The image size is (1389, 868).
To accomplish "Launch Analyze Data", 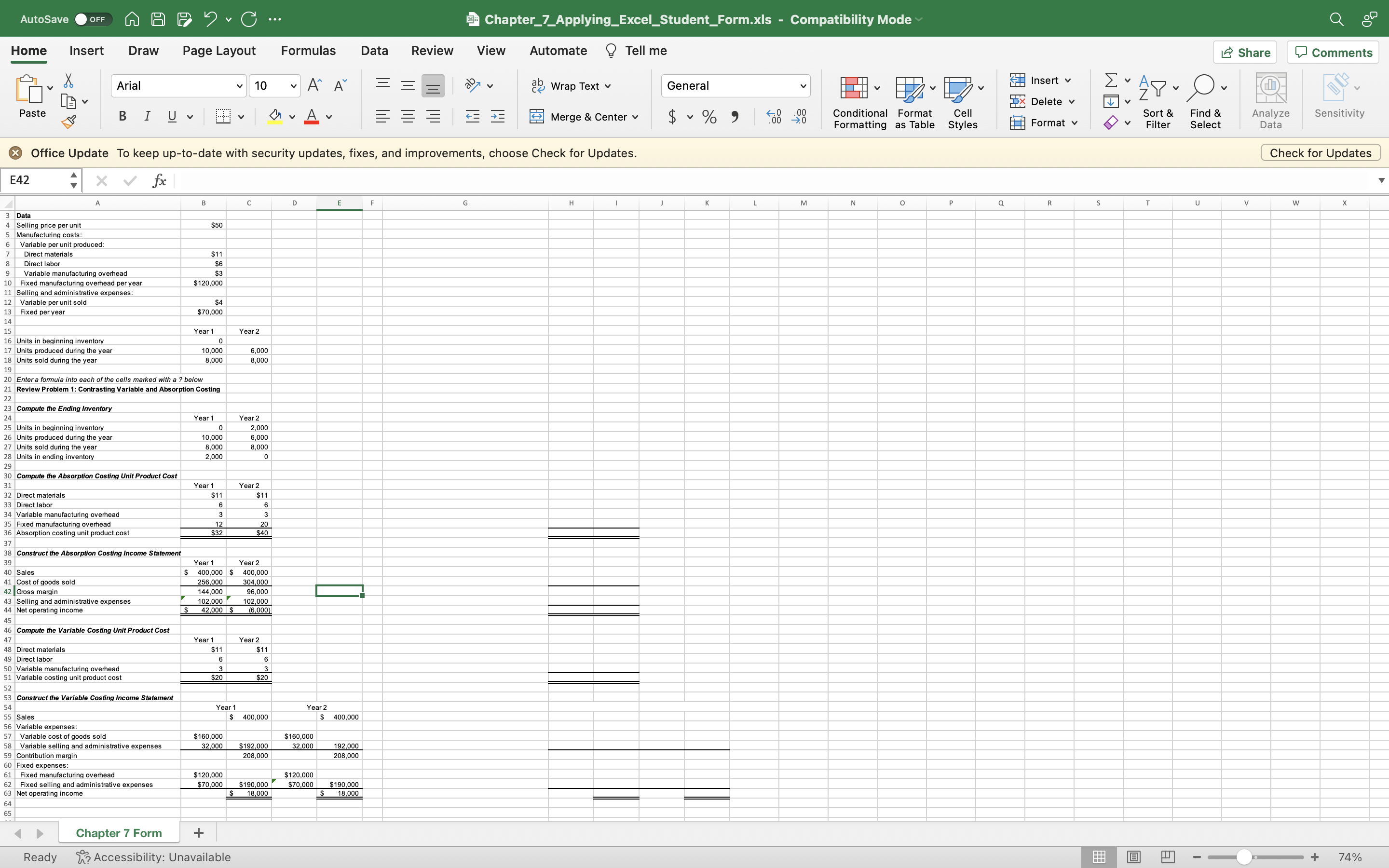I will pyautogui.click(x=1270, y=101).
